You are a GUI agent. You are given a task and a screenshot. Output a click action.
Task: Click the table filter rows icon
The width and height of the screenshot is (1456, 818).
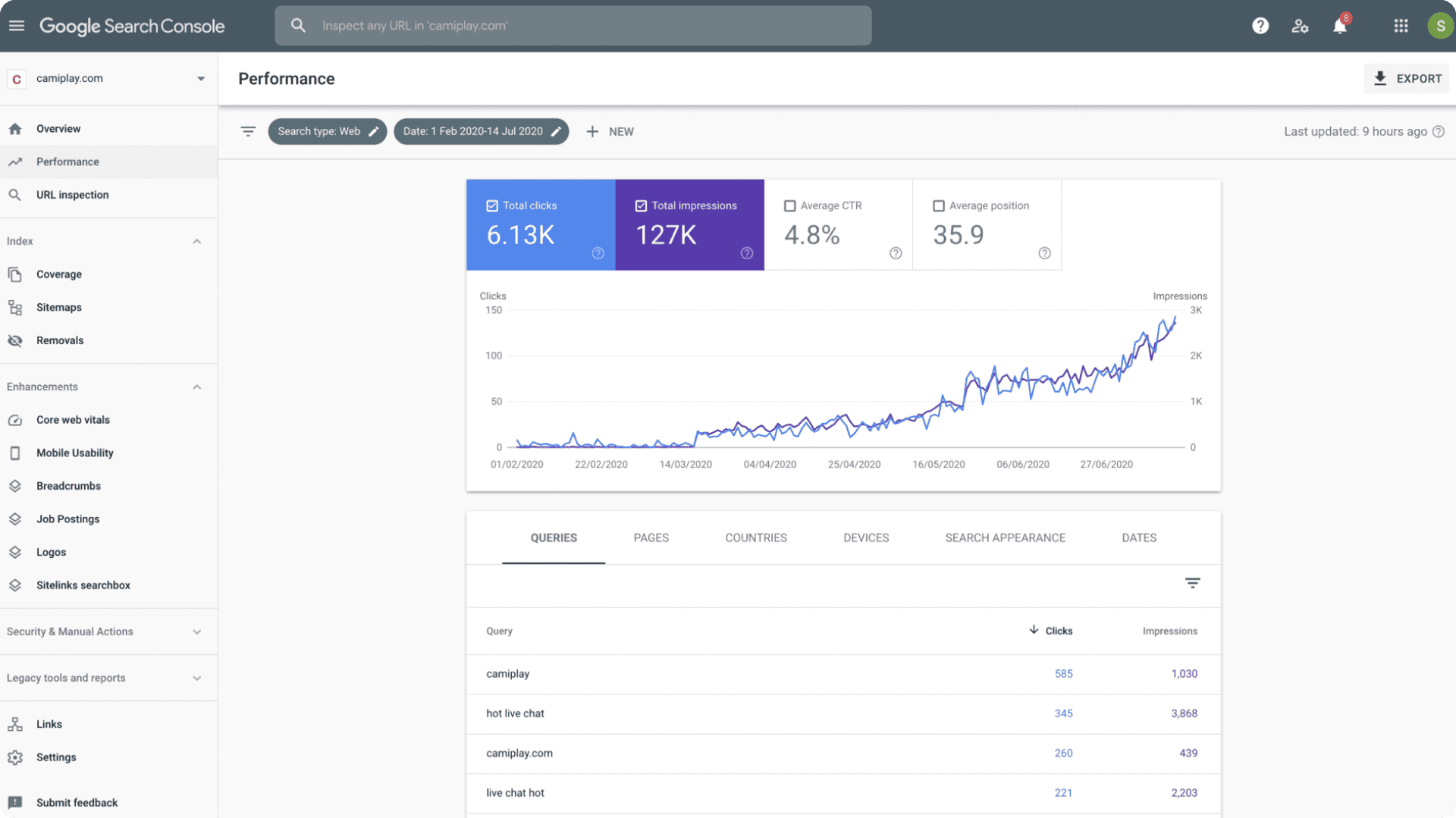[1192, 583]
